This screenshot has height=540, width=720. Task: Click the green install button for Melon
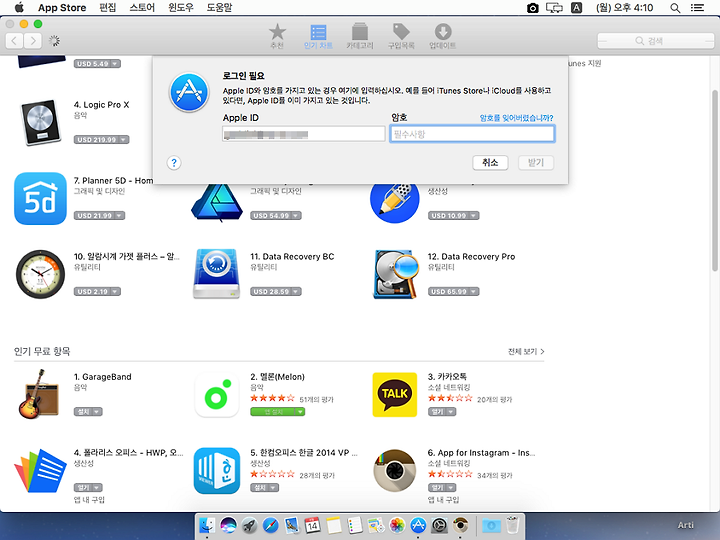pyautogui.click(x=277, y=412)
